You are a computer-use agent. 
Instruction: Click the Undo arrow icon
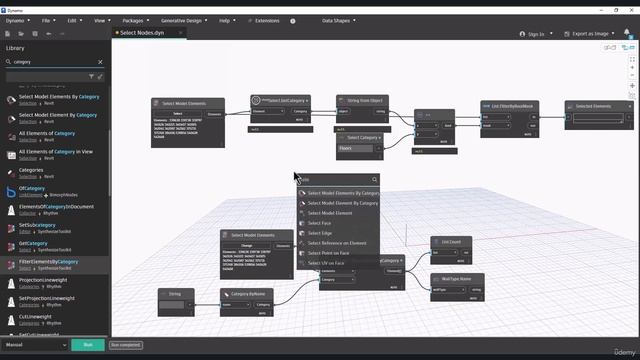point(49,34)
